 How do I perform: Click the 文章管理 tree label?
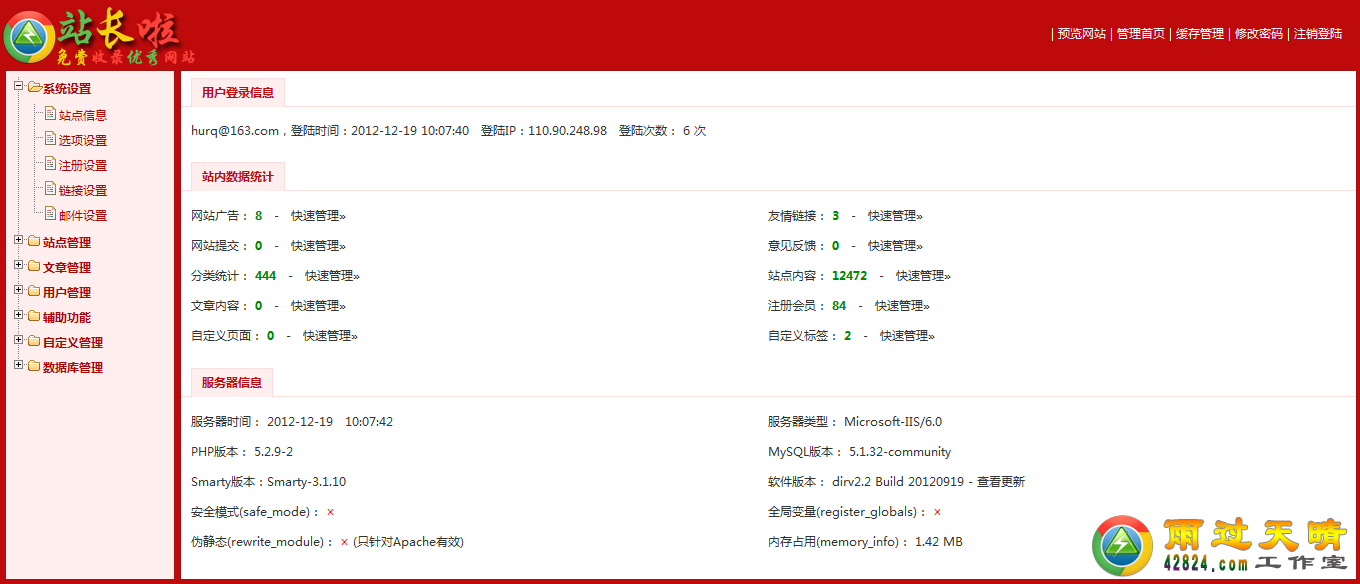click(x=67, y=267)
